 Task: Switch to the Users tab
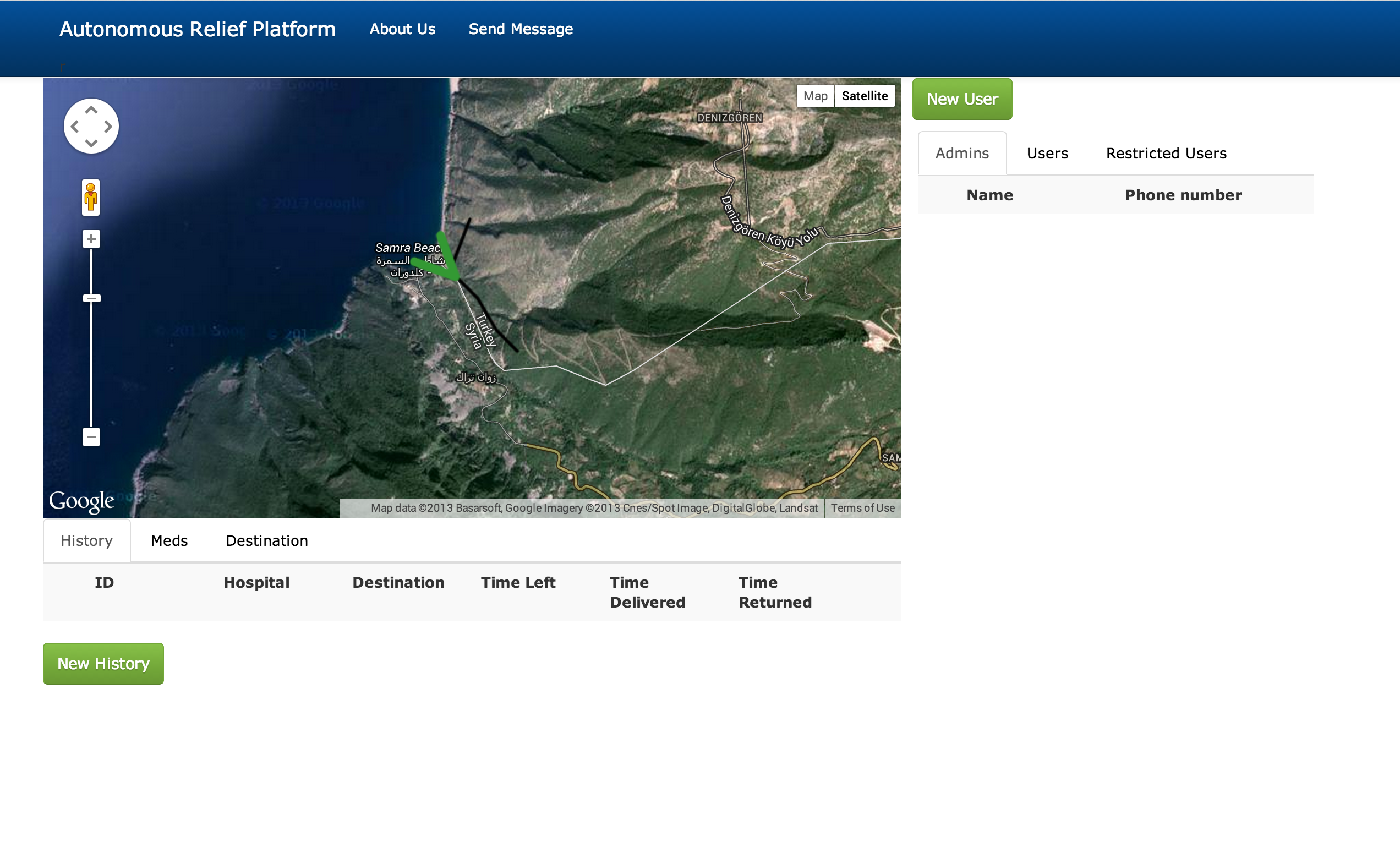click(1047, 153)
